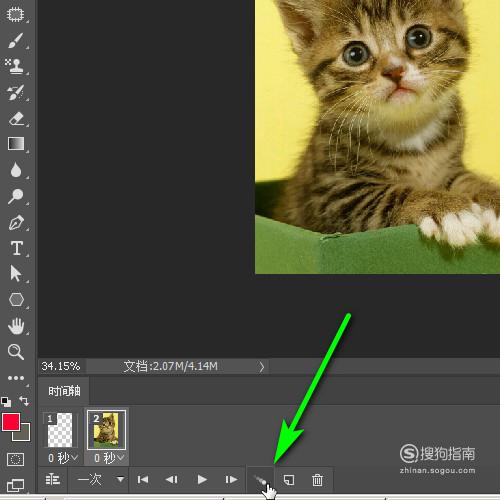Change the screen mode
This screenshot has width=500, height=500.
tap(15, 485)
